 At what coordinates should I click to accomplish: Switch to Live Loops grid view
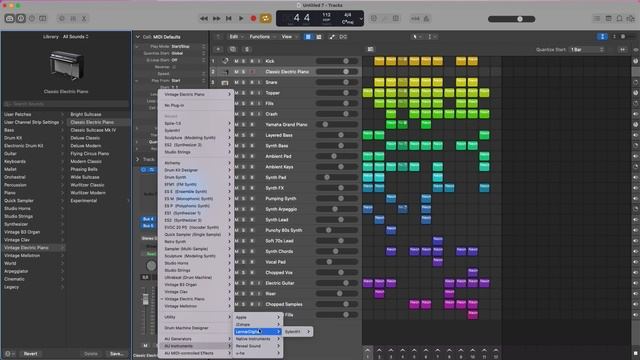click(308, 37)
